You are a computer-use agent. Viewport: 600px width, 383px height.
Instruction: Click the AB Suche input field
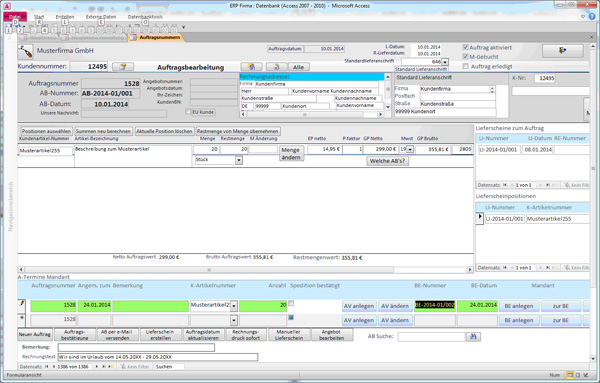click(431, 337)
